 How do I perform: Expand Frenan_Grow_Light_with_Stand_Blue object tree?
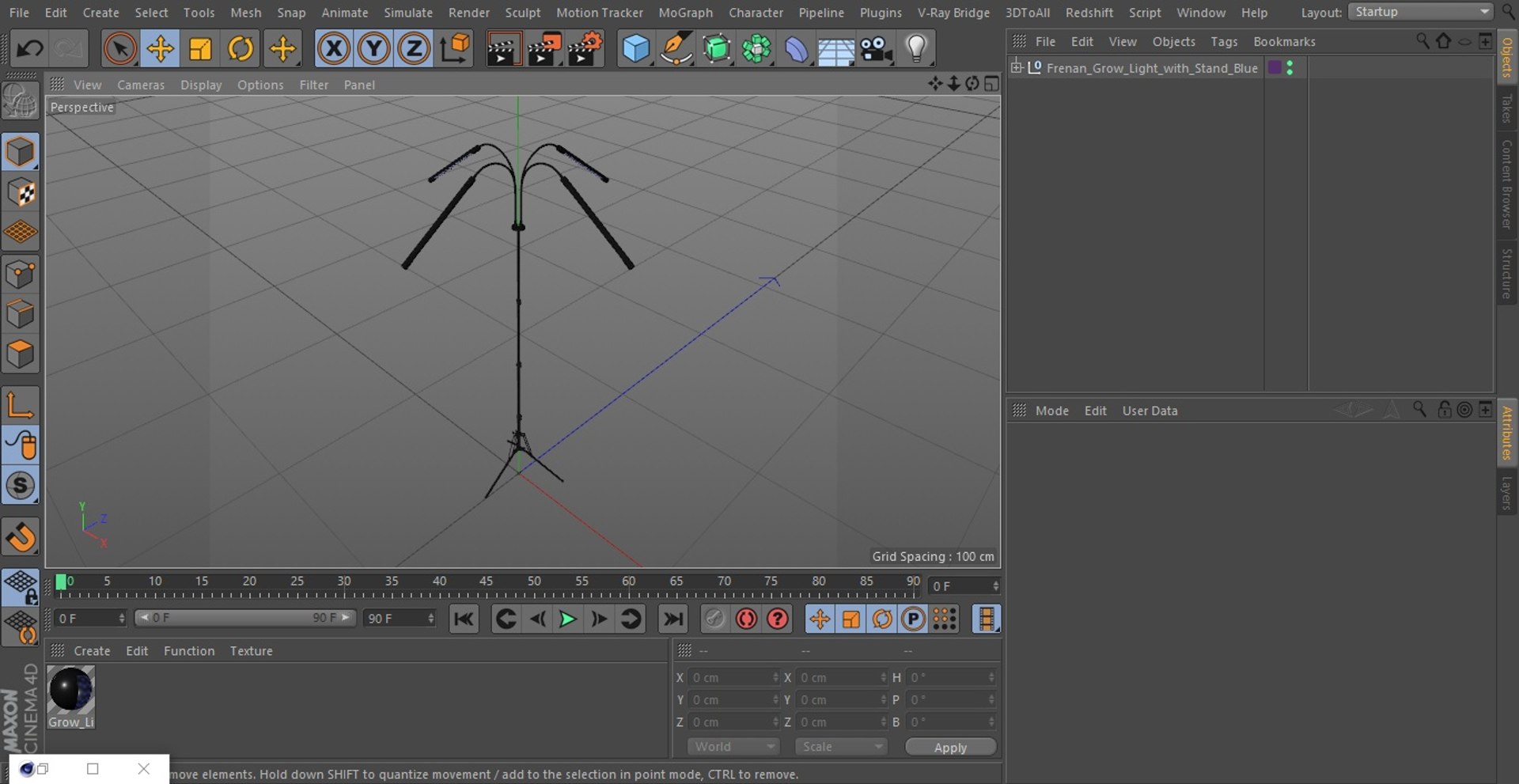(1017, 67)
